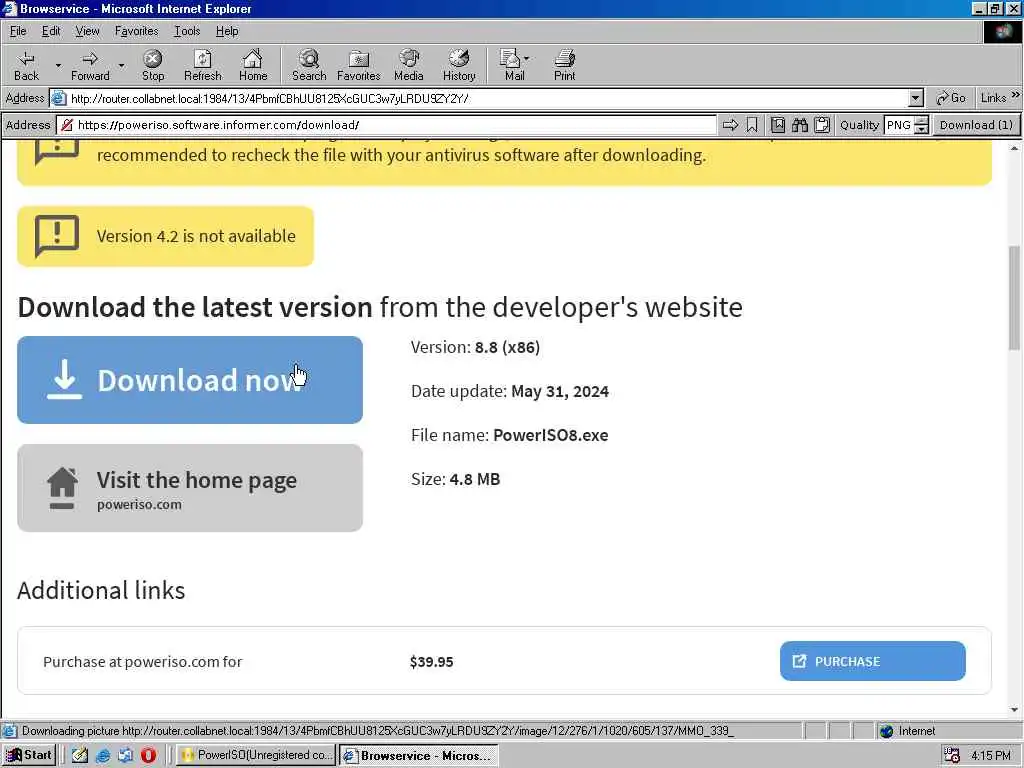Open the Help menu
1024x768 pixels.
coord(227,31)
